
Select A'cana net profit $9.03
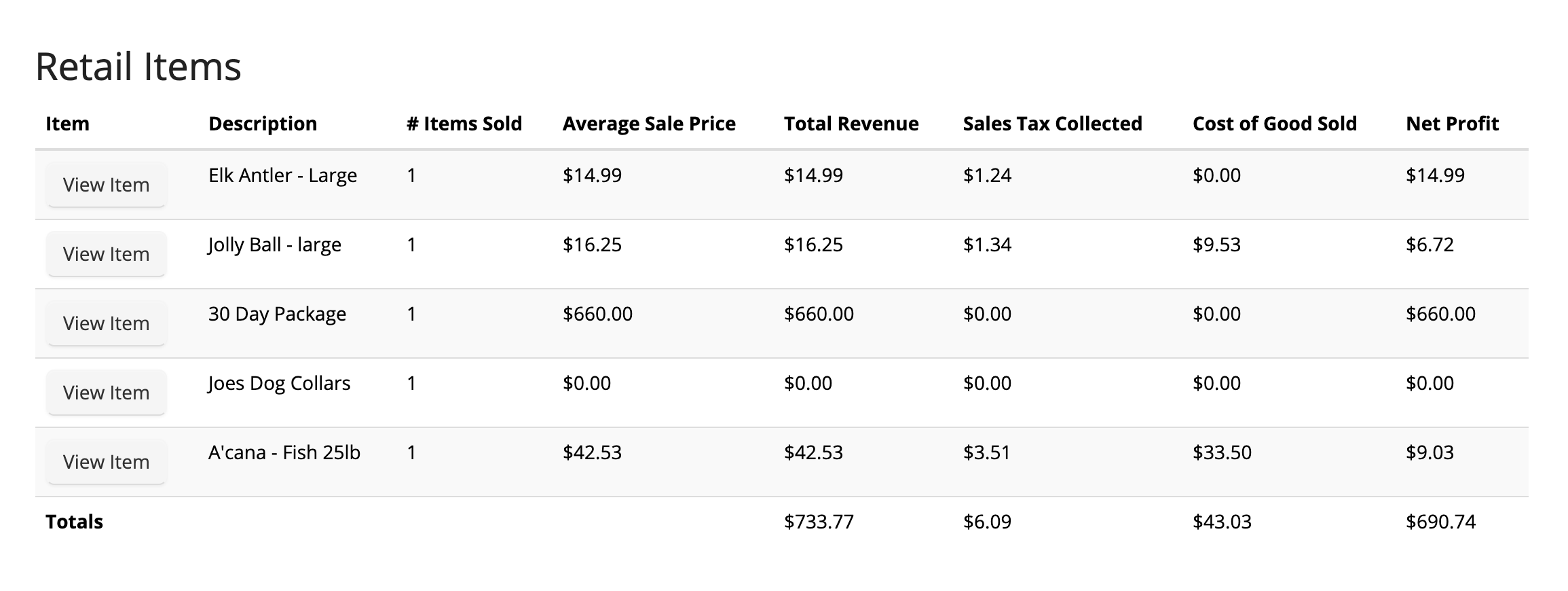[x=1430, y=453]
